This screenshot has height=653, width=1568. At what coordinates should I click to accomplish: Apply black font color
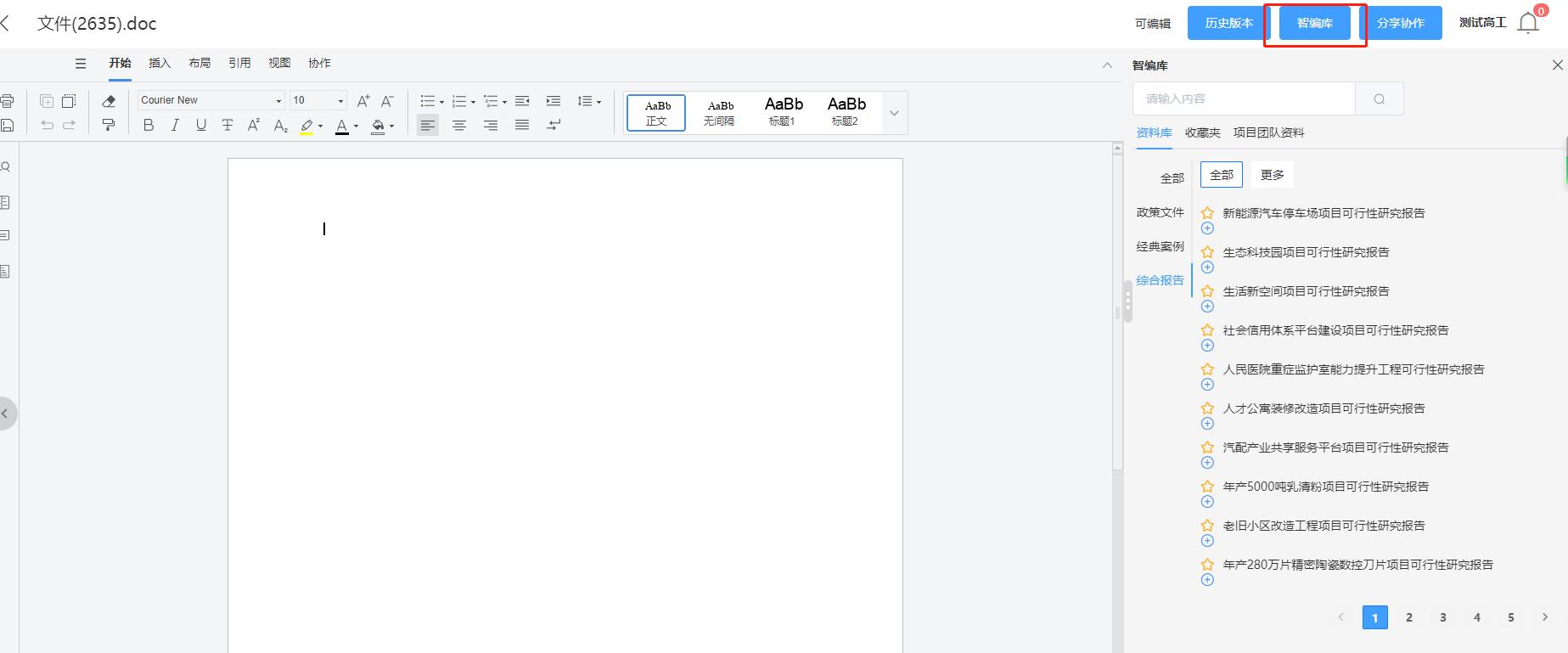tap(342, 126)
